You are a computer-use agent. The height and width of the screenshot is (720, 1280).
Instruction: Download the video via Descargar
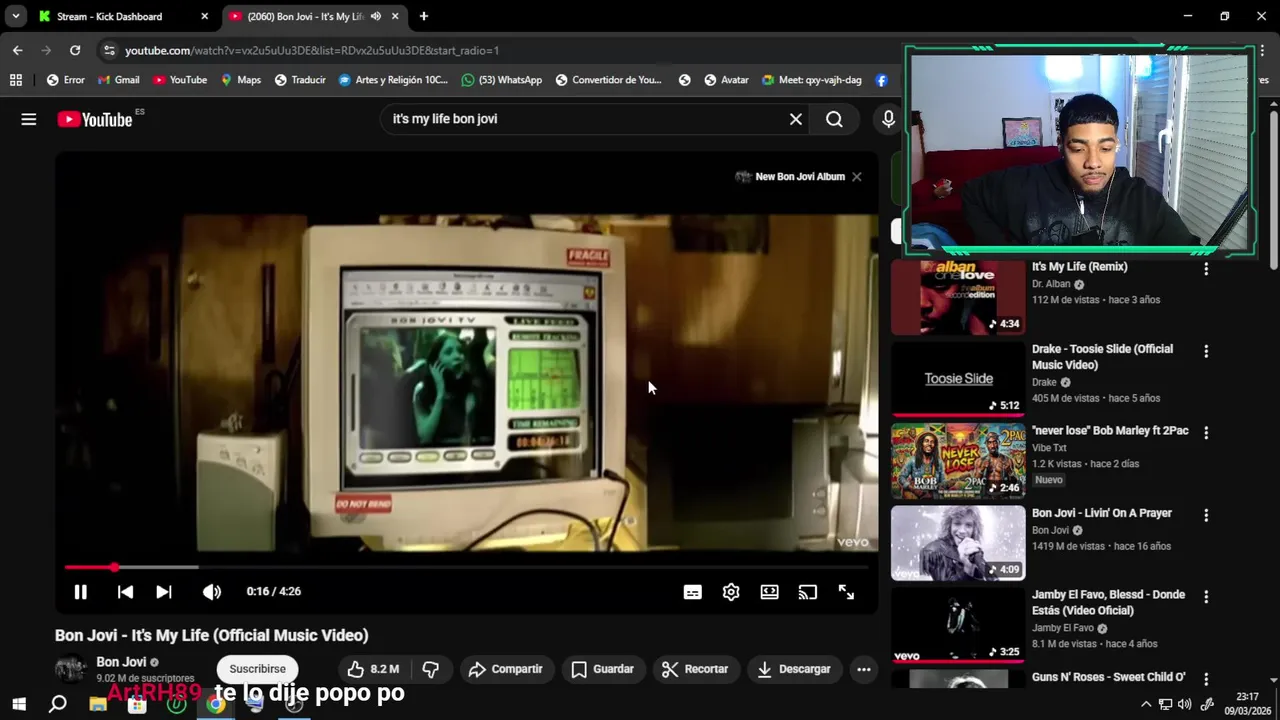pyautogui.click(x=794, y=669)
